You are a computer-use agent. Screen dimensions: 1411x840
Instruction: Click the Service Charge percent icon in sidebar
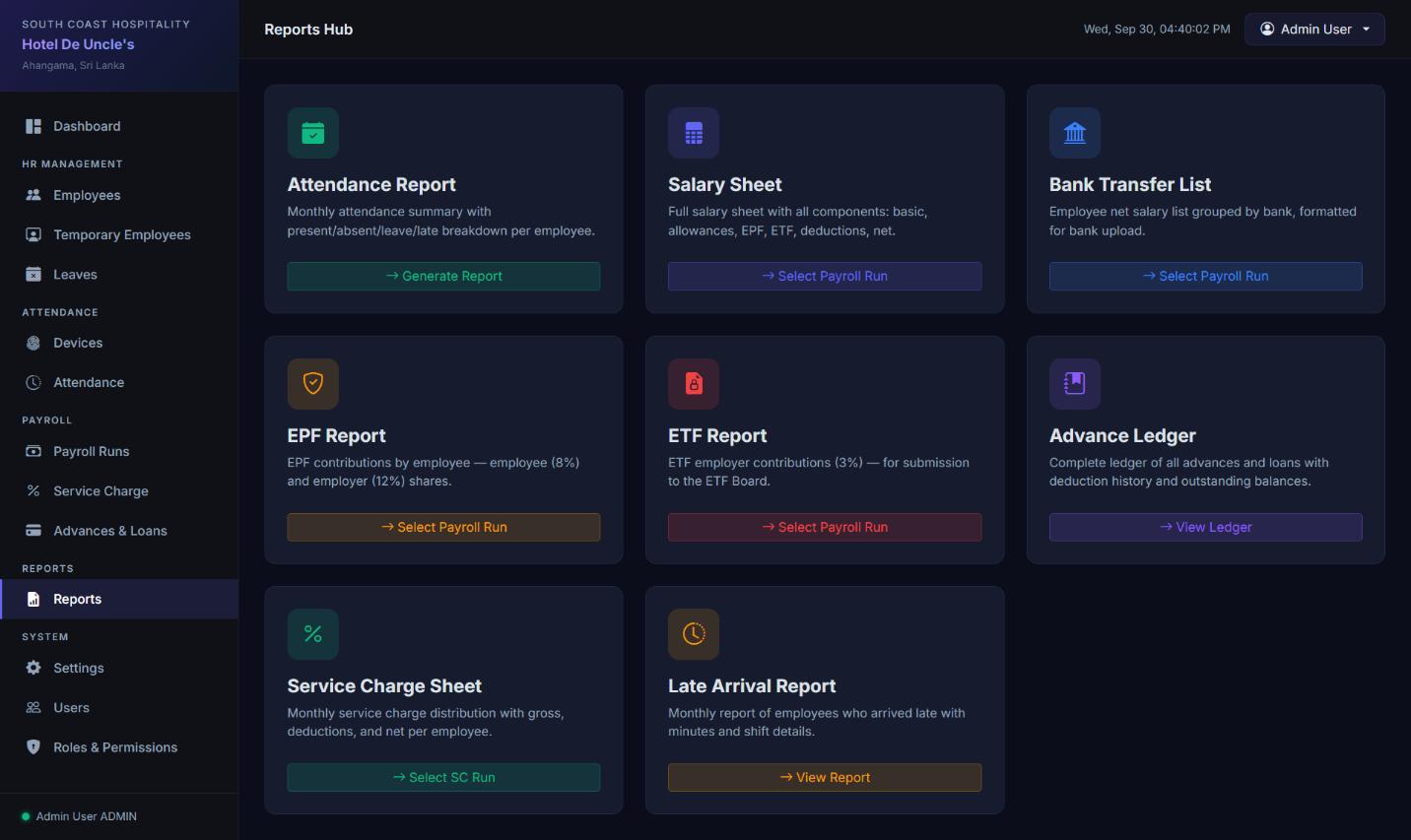click(x=34, y=490)
